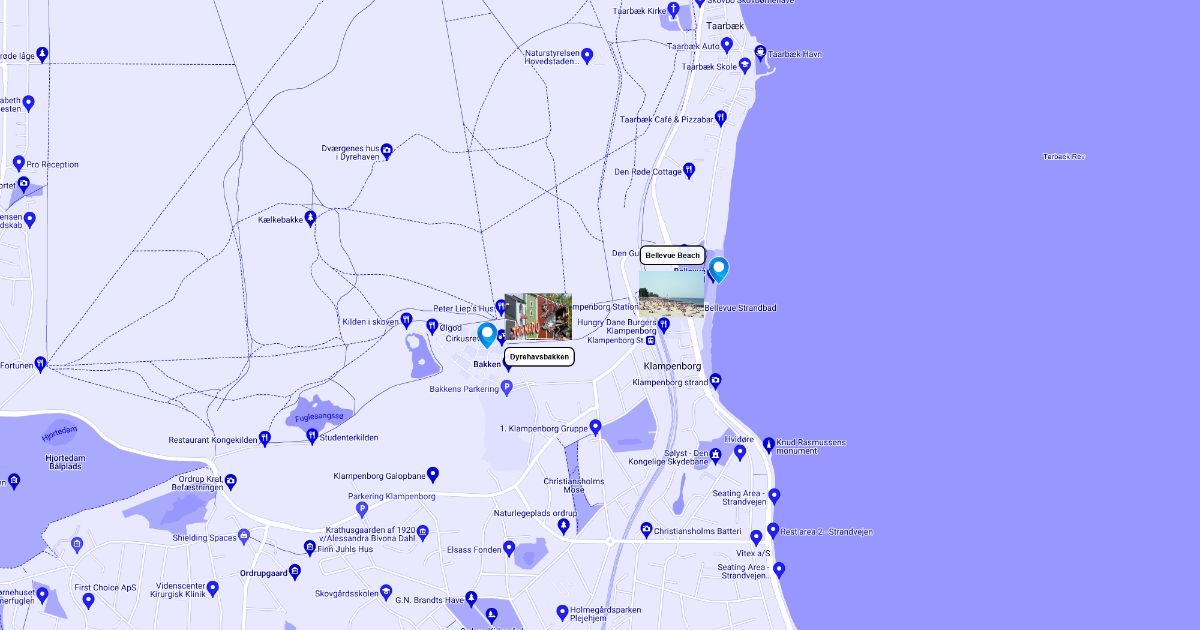The width and height of the screenshot is (1200, 630).
Task: Click the Hungry Dane Burgers Klampenborg pin
Action: pos(664,325)
